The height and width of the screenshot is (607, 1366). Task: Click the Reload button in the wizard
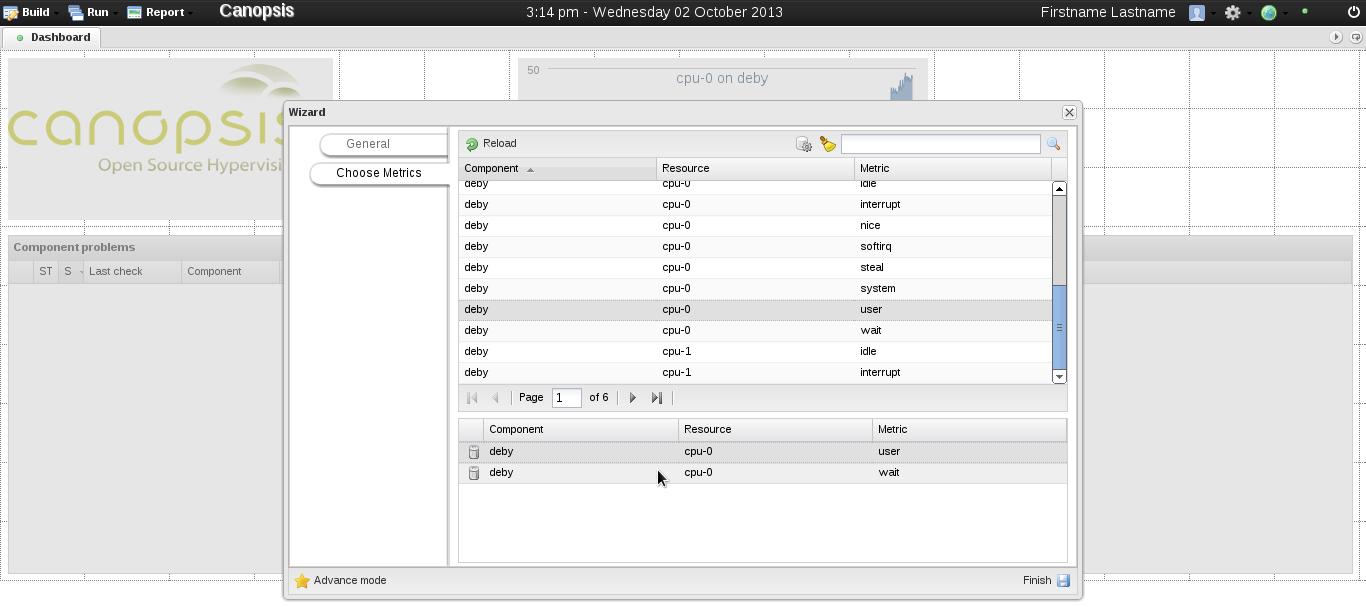pyautogui.click(x=491, y=144)
